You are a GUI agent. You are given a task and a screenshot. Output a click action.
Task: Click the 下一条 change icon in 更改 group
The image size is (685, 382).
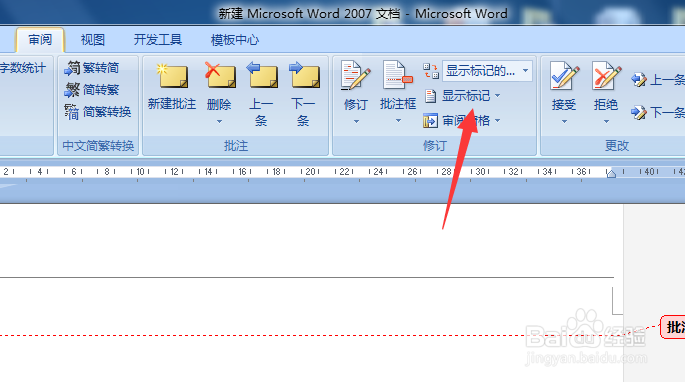(639, 112)
